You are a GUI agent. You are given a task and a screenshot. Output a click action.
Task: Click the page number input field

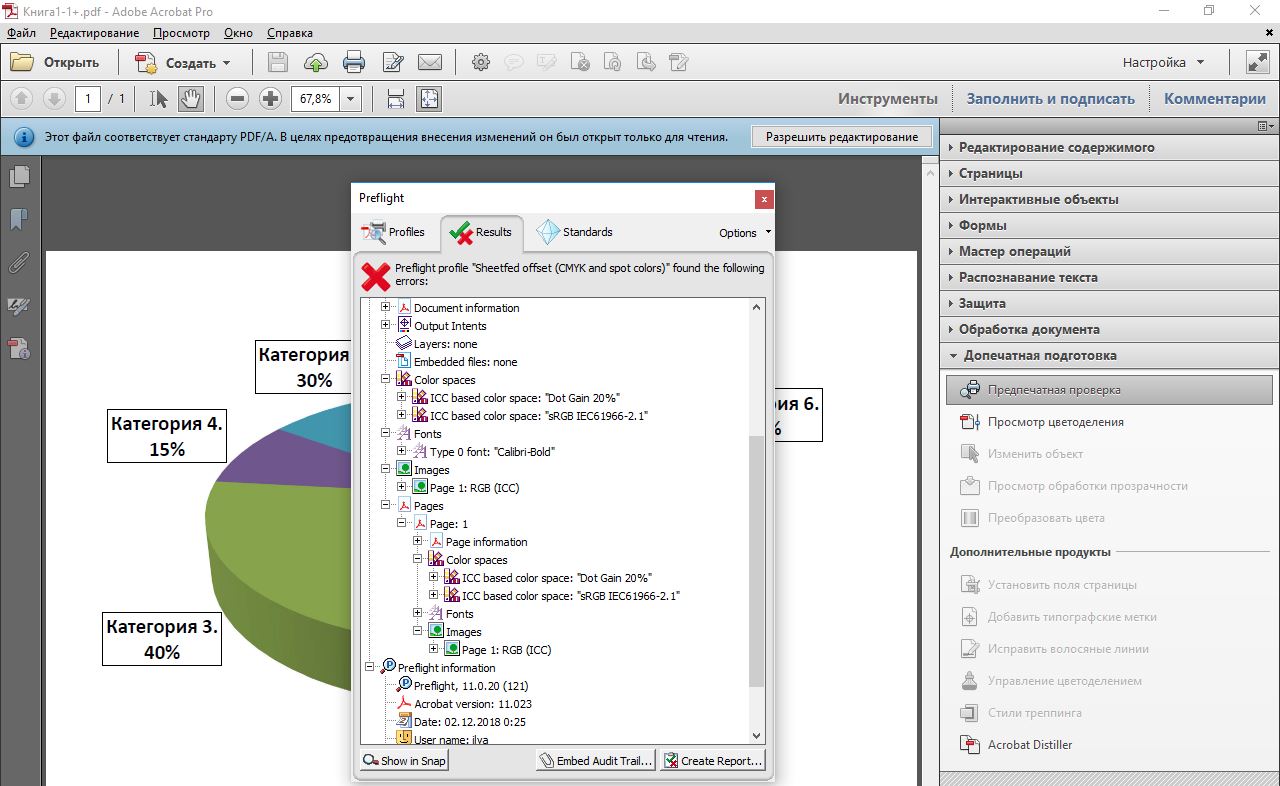click(x=88, y=99)
